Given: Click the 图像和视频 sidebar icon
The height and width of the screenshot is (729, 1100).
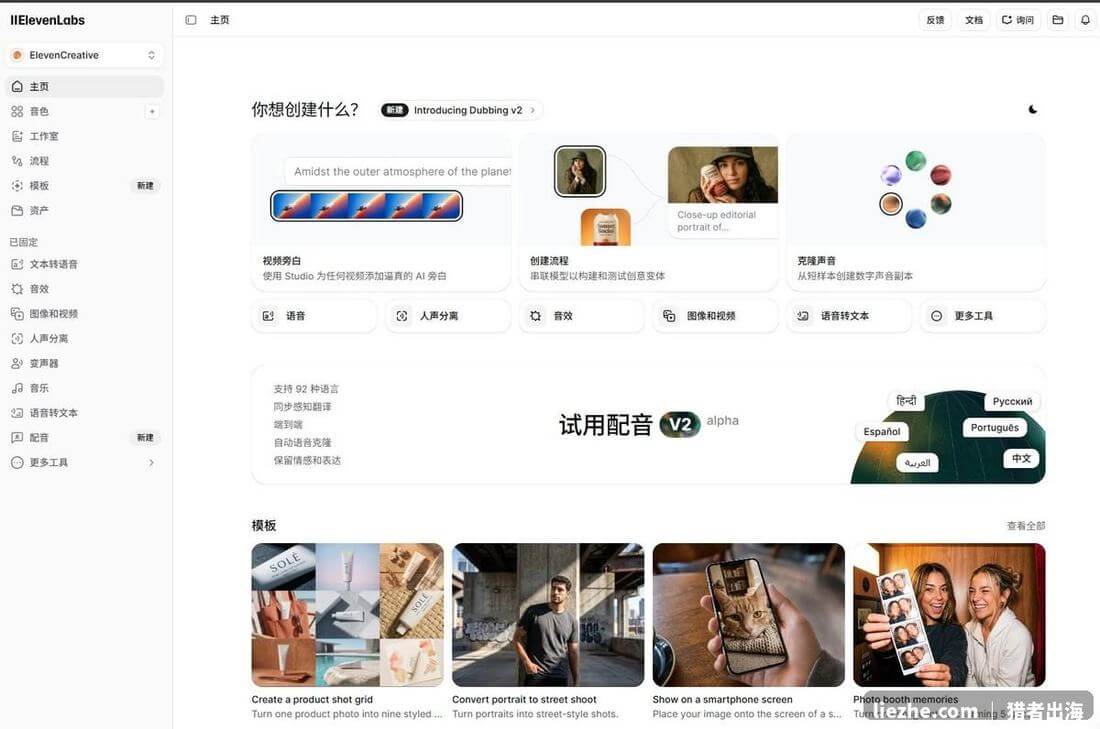Looking at the screenshot, I should (18, 314).
